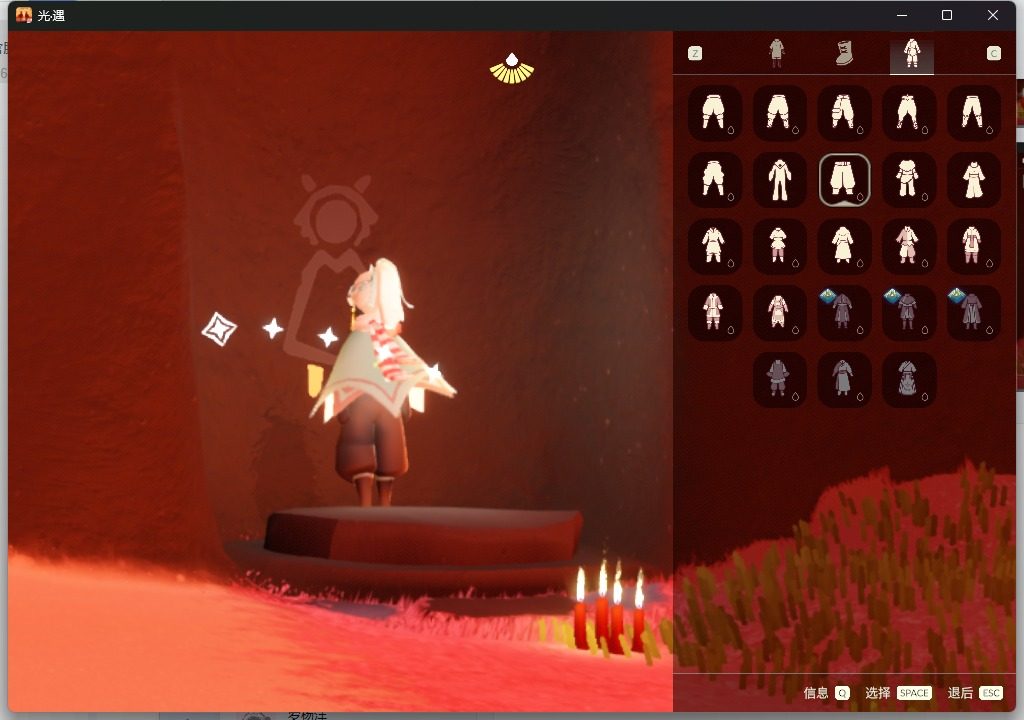Select the short top with pink pants outfit
This screenshot has height=720, width=1024.
pos(779,246)
